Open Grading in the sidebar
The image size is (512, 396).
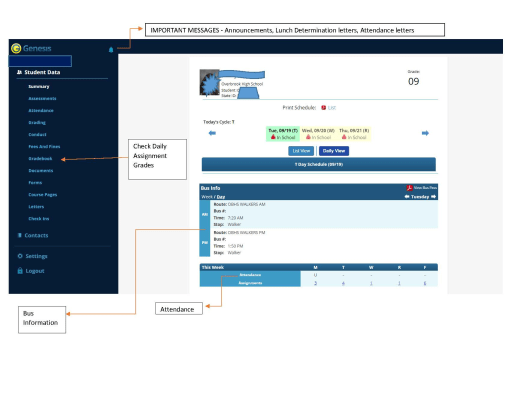[x=37, y=122]
